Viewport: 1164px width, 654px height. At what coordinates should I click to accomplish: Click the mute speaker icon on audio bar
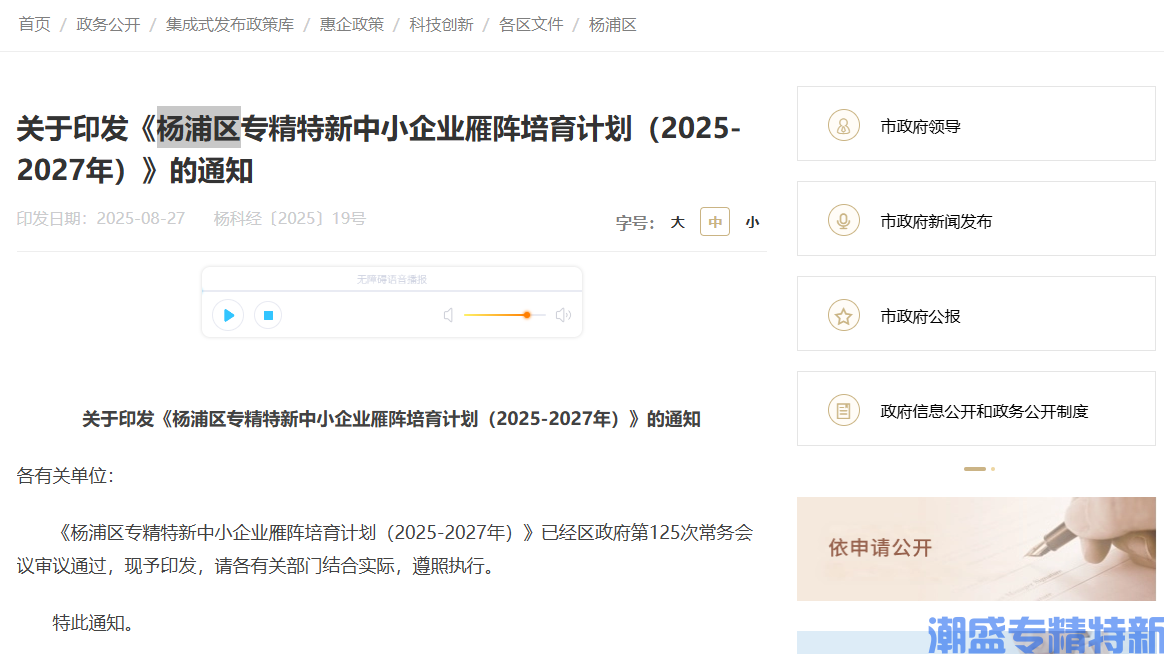tap(448, 314)
